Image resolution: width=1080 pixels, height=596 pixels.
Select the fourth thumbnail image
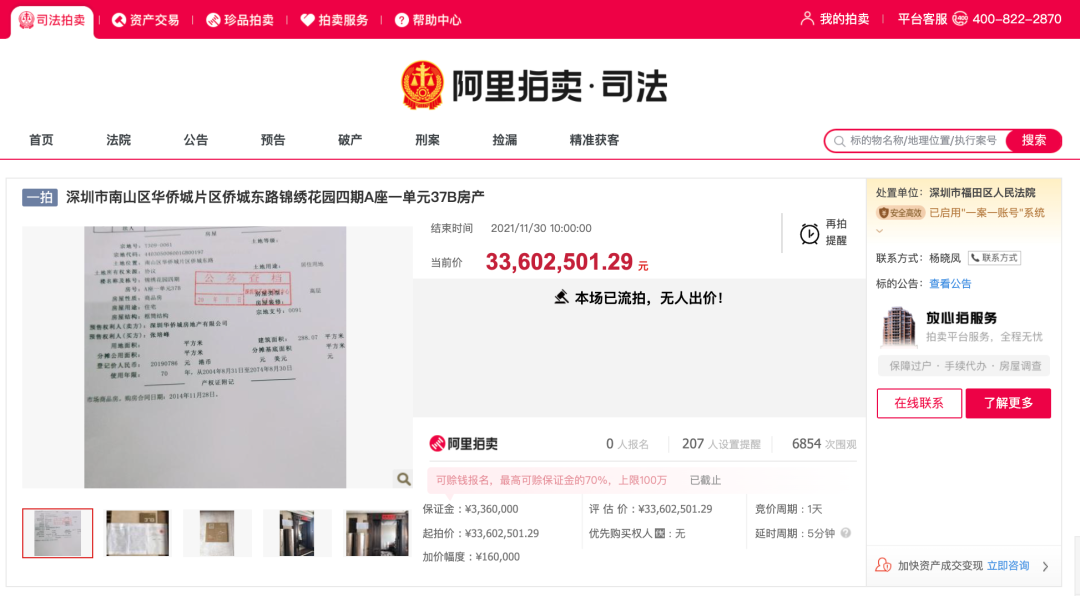click(x=297, y=533)
